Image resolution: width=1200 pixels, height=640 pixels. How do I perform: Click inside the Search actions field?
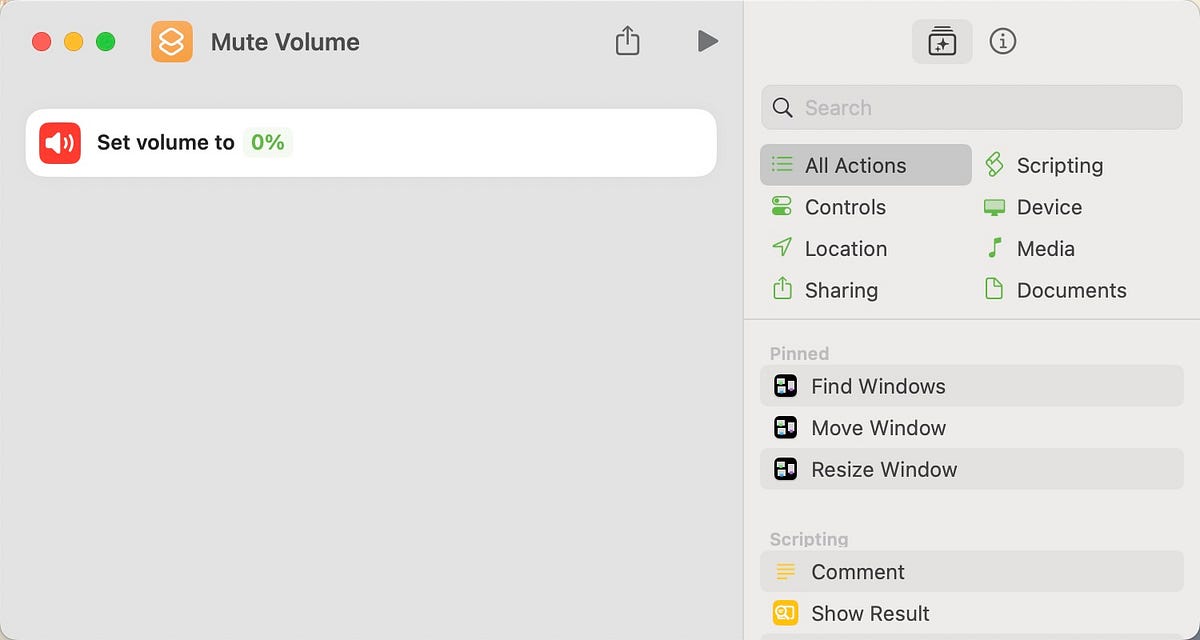(970, 107)
